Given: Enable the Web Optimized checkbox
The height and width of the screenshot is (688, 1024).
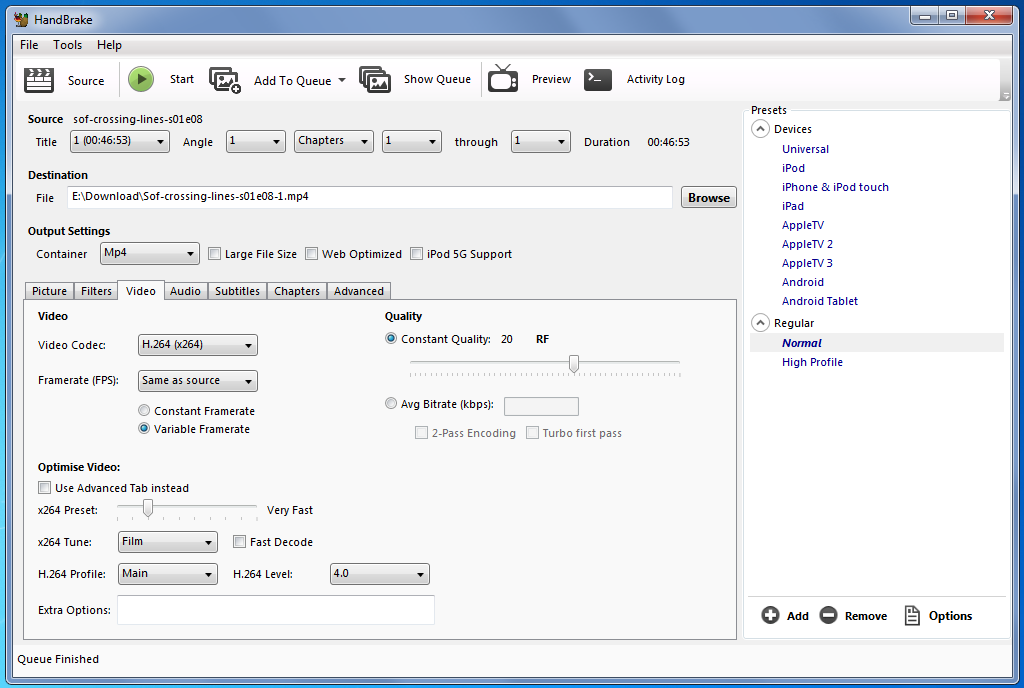Looking at the screenshot, I should (312, 253).
